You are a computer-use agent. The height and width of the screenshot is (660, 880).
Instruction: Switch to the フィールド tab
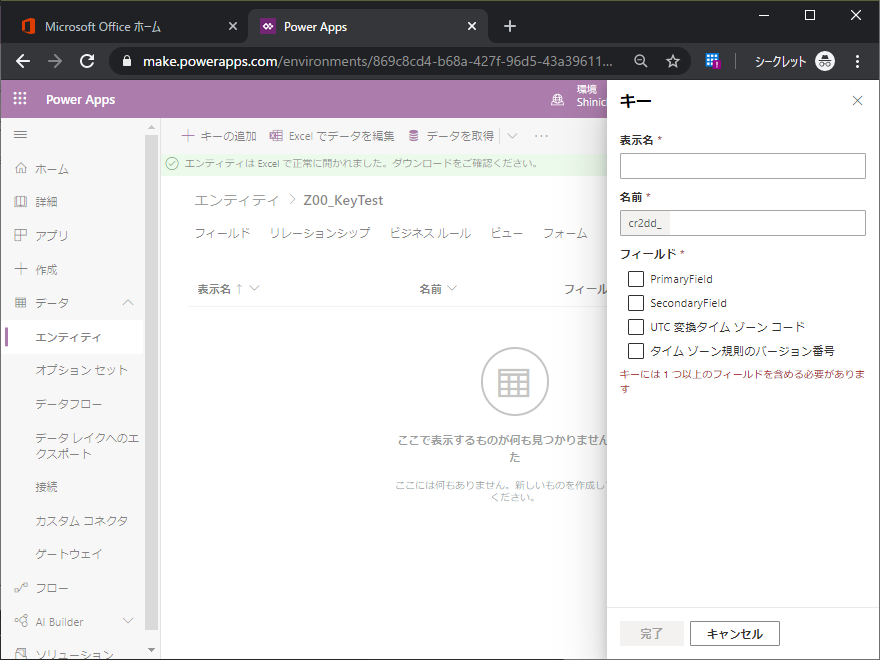pos(222,233)
